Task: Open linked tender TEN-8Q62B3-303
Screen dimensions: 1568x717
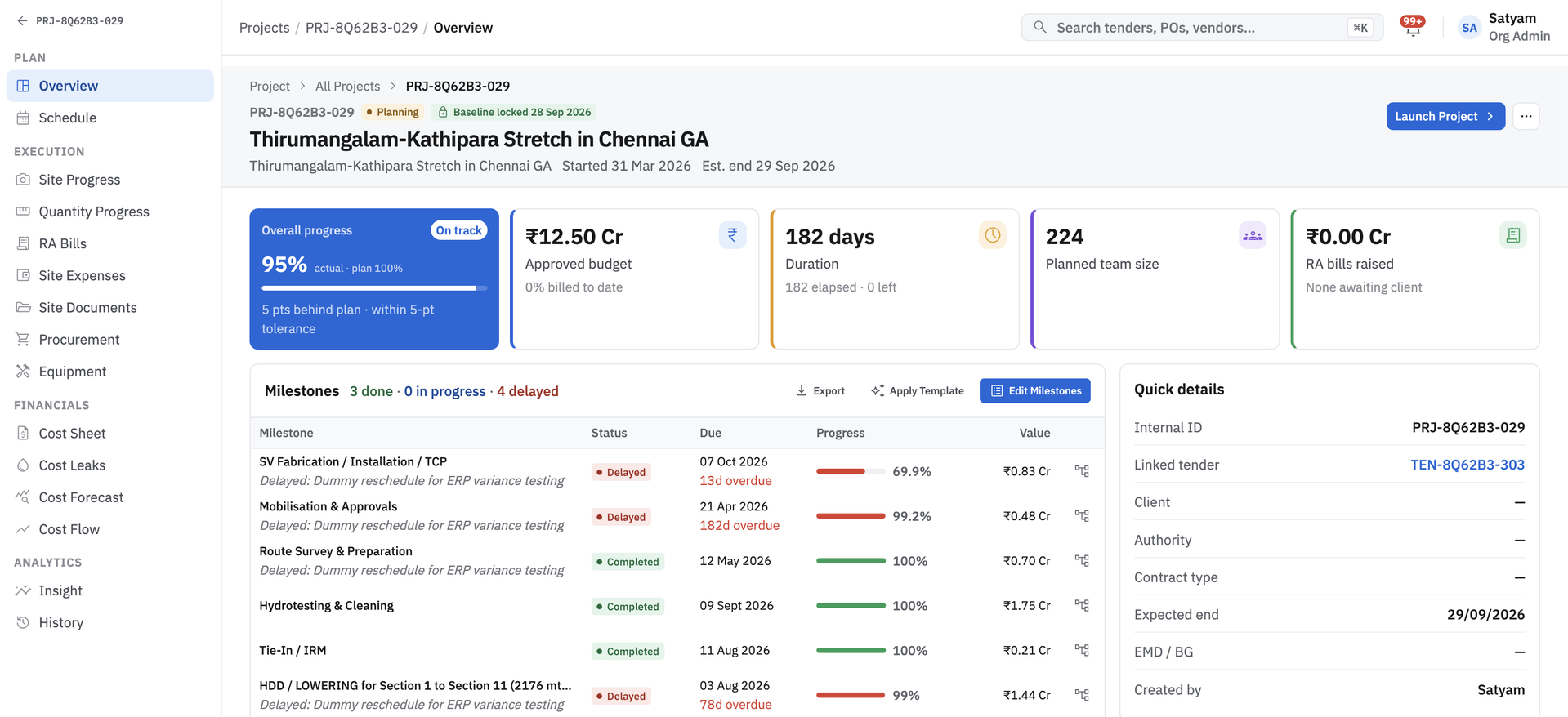Action: coord(1467,465)
